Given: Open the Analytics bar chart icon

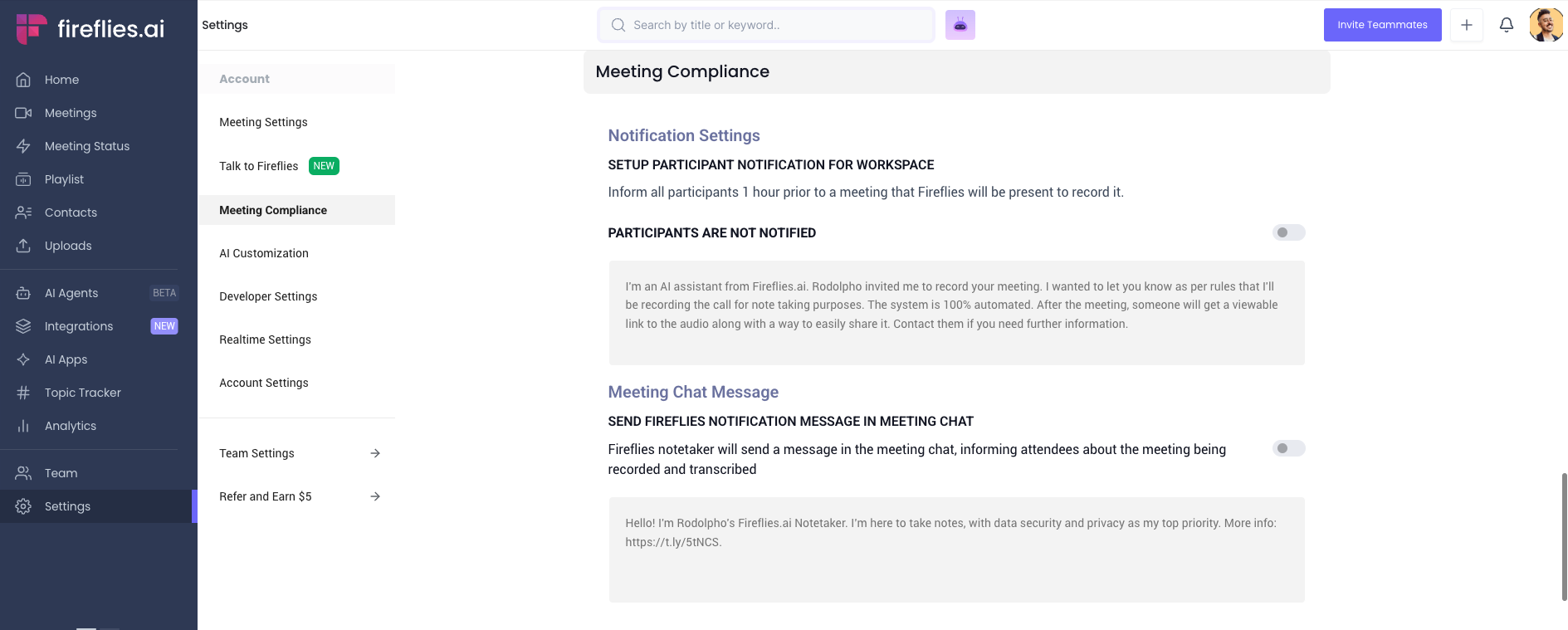Looking at the screenshot, I should coord(23,426).
